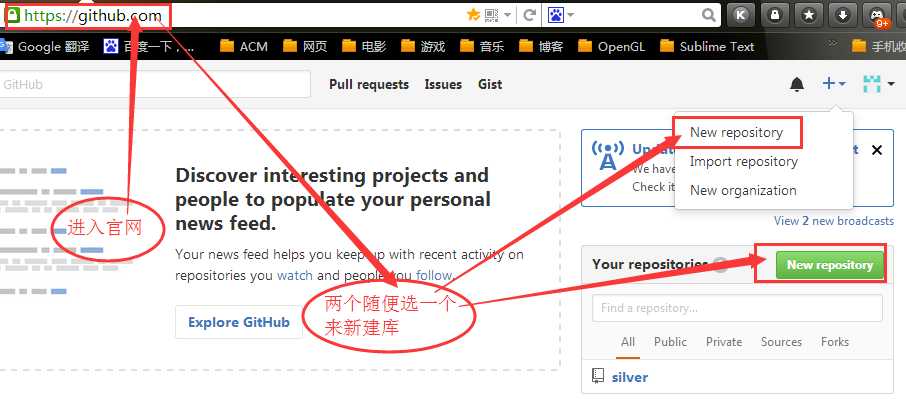Click the broadcast antenna icon
906x401 pixels.
[x=607, y=155]
